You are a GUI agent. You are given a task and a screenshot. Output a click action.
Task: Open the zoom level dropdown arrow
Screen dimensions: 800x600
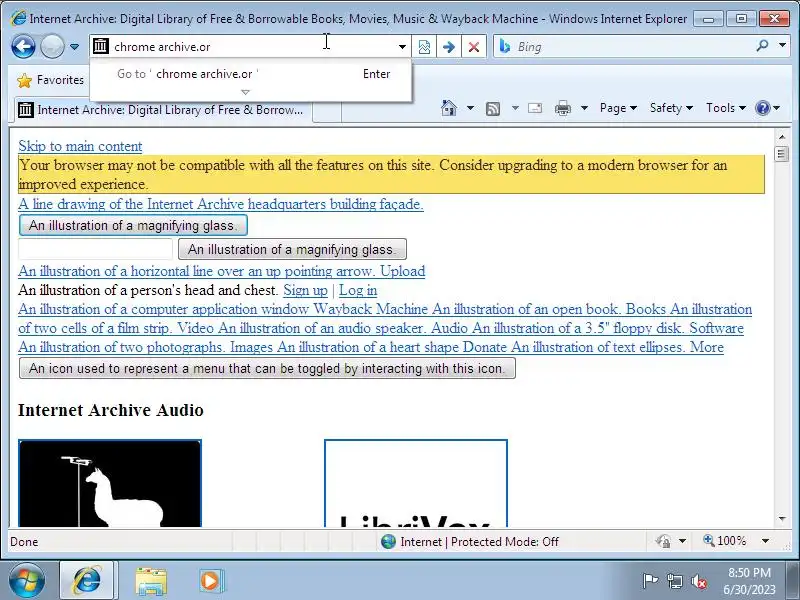point(765,541)
